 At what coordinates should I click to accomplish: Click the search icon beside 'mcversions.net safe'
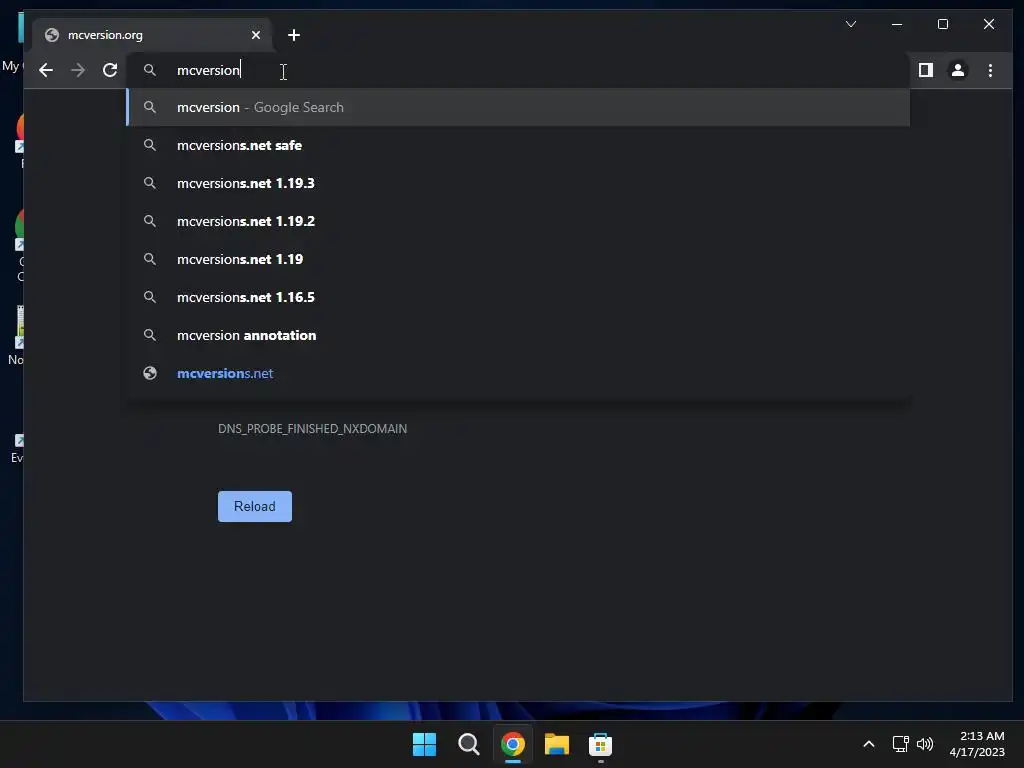[150, 145]
